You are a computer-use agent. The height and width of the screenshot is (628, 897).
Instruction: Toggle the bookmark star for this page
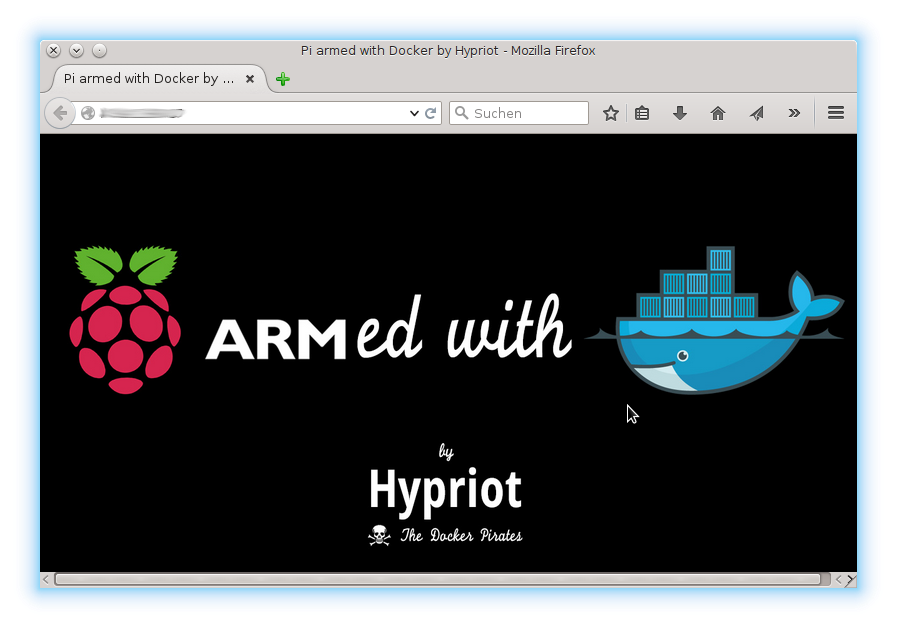(611, 113)
